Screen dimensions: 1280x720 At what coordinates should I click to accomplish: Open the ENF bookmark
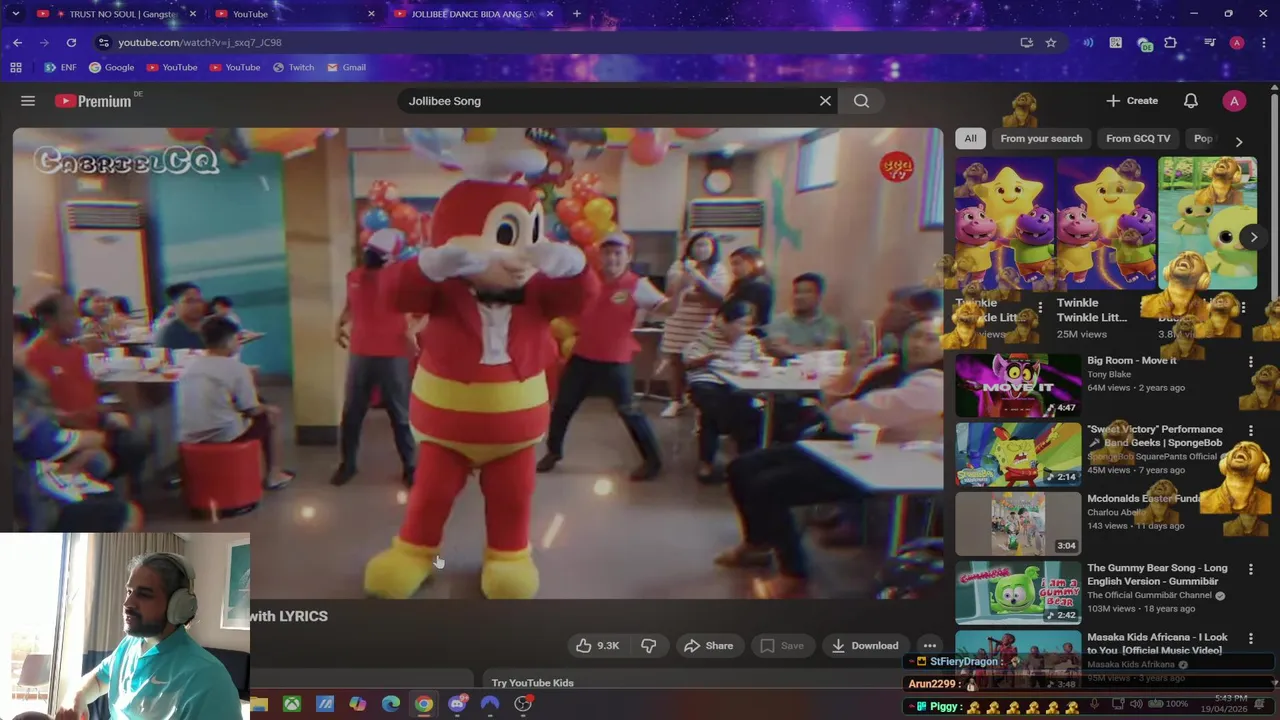tap(60, 68)
